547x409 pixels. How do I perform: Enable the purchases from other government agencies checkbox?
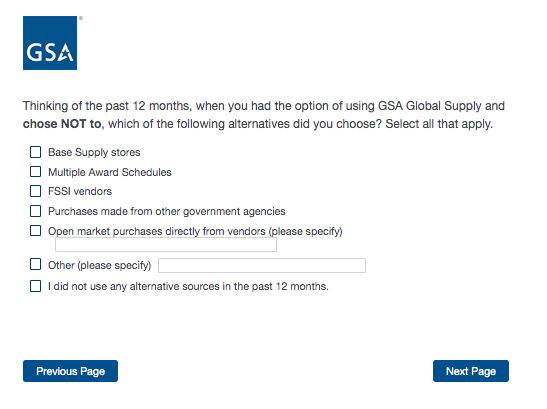point(36,211)
